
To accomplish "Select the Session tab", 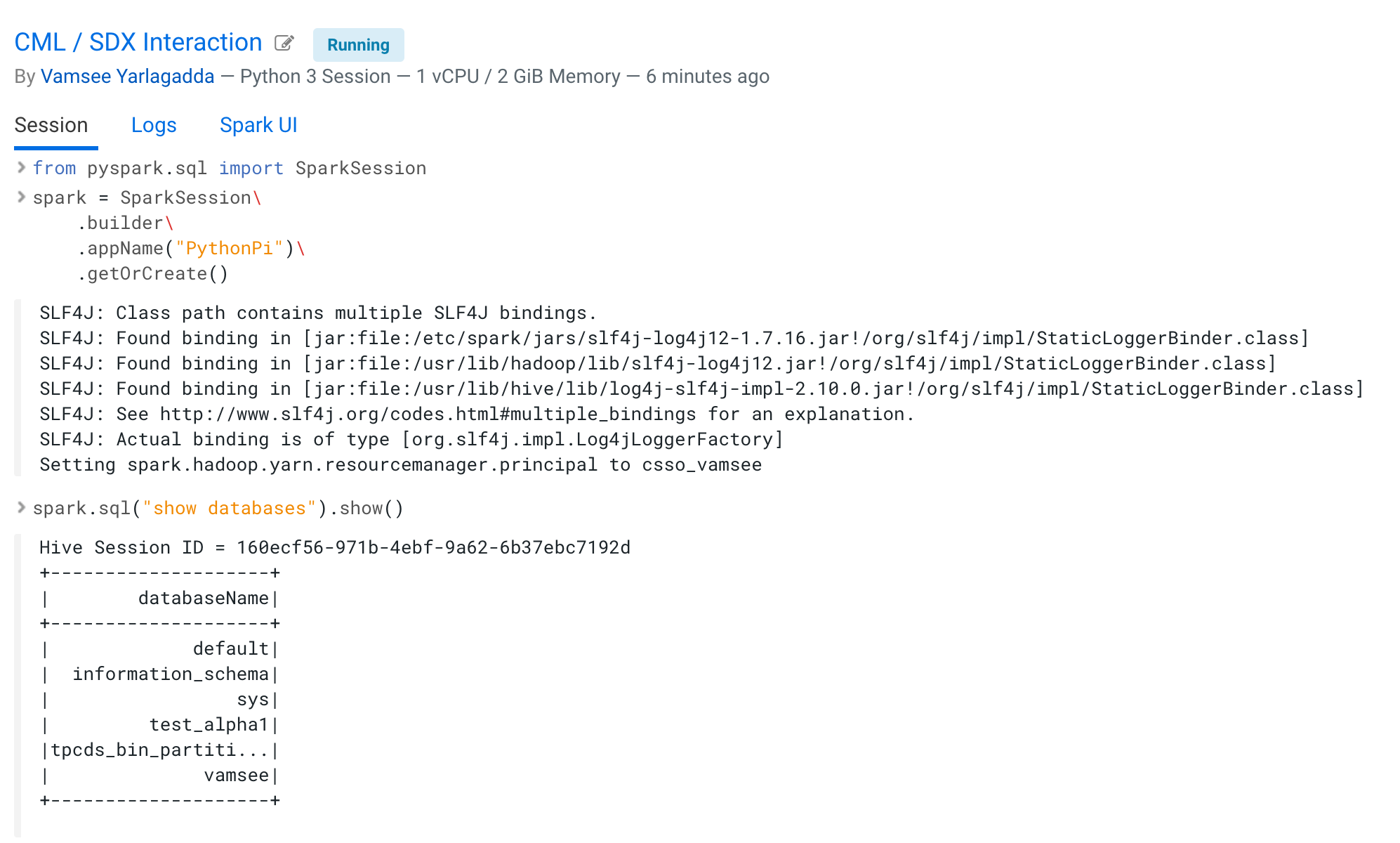I will coord(51,125).
